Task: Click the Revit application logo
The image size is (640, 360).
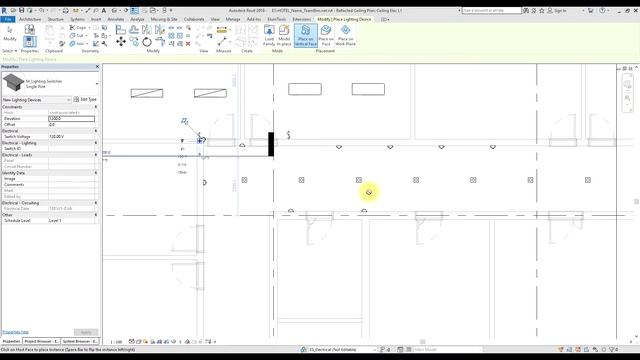Action: [x=4, y=10]
